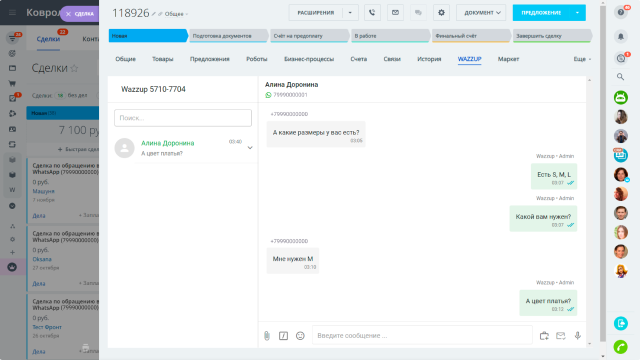Open the help question mark icon

coord(621,12)
